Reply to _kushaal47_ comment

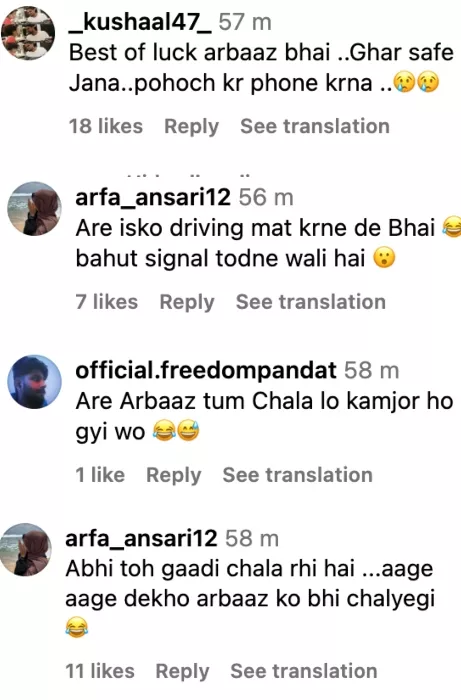coord(191,126)
